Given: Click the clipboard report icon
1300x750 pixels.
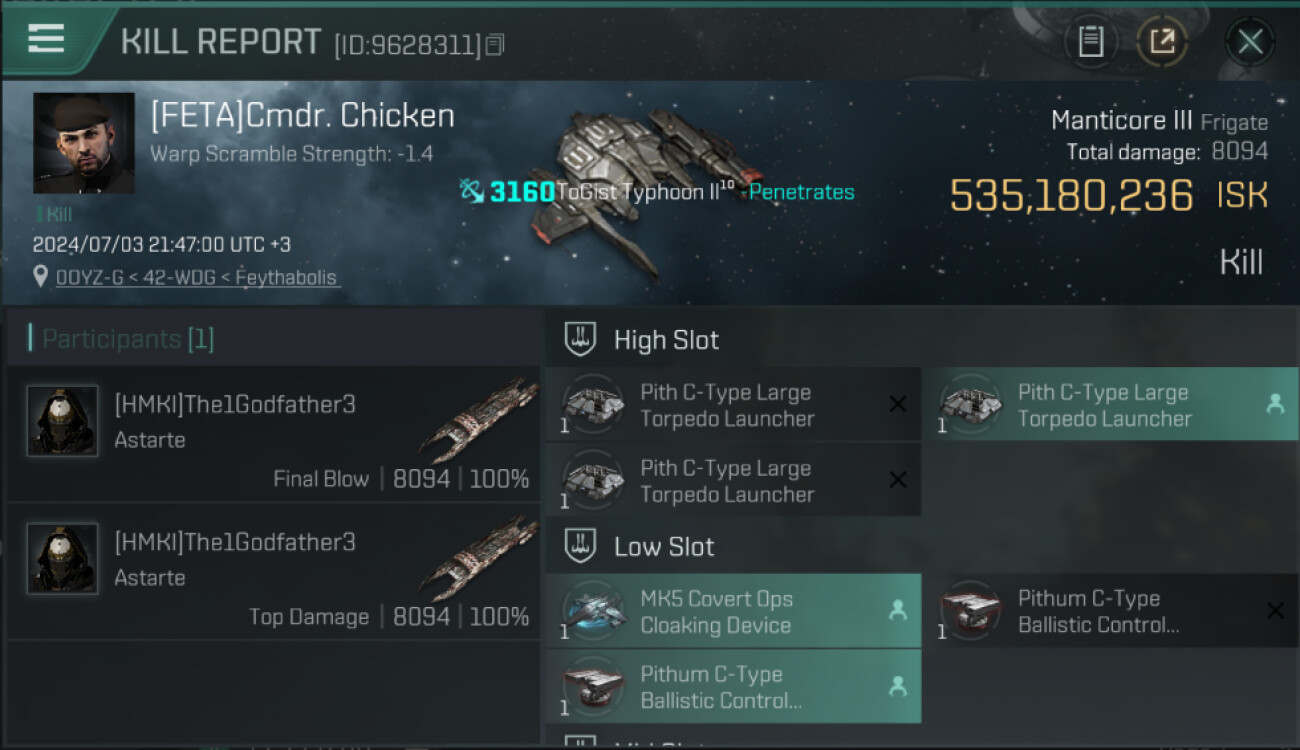Looking at the screenshot, I should pos(1090,42).
